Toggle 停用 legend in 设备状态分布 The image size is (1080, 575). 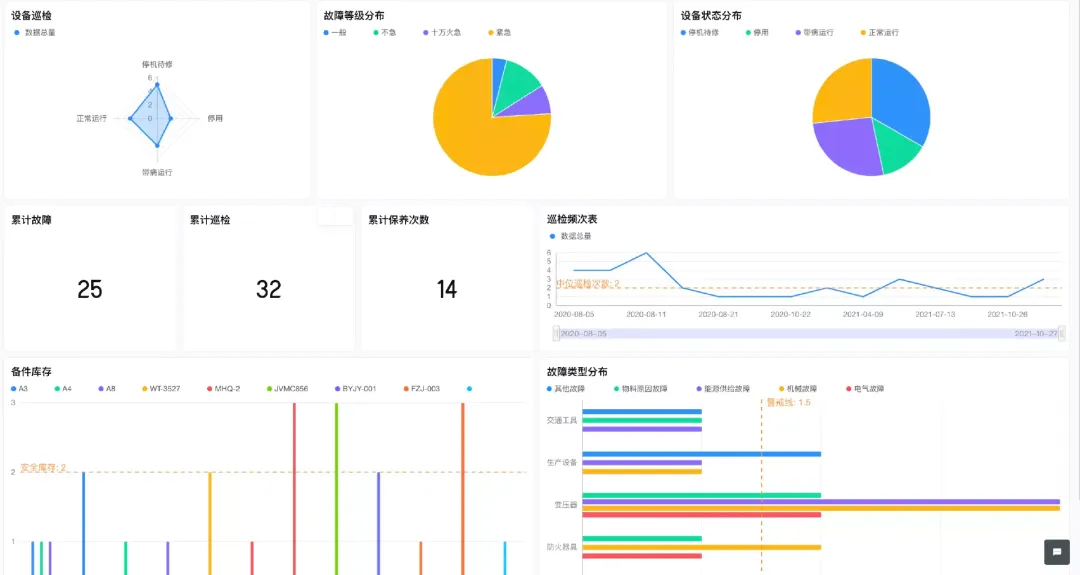pos(756,32)
